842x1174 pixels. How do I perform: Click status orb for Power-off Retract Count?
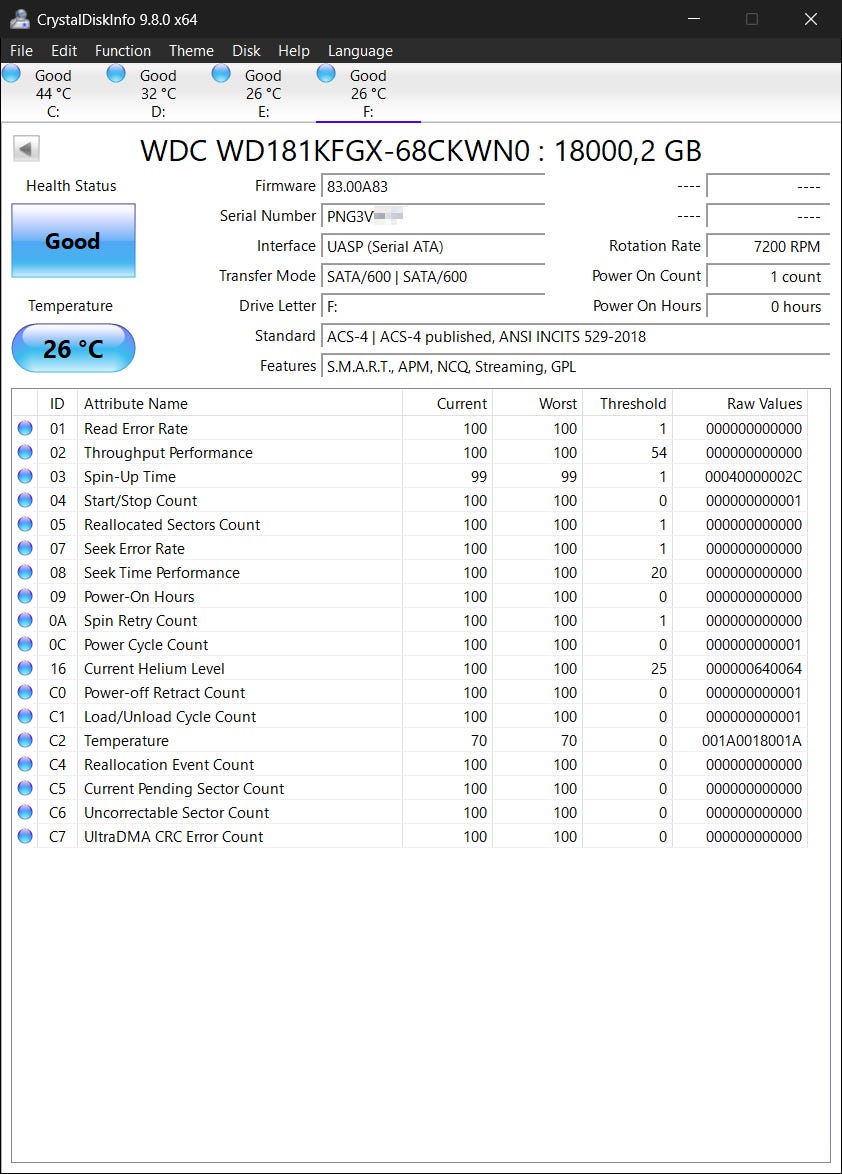(25, 692)
